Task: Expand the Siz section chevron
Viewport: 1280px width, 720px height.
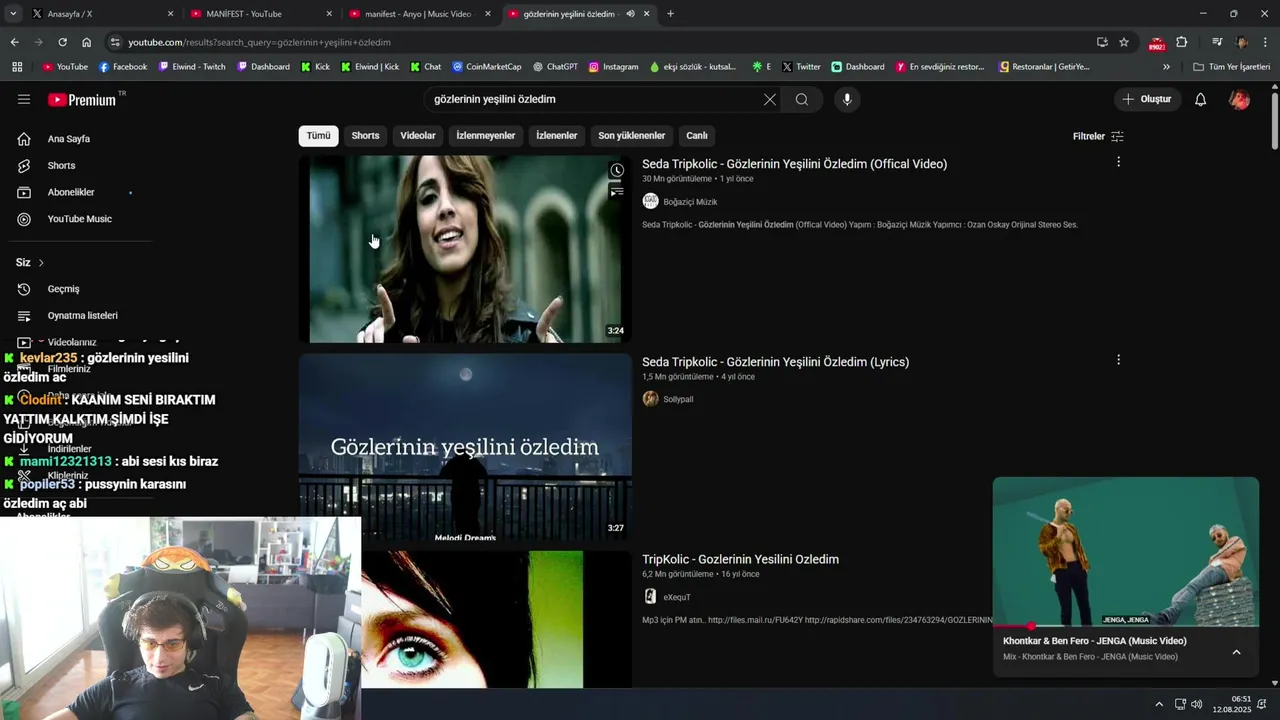Action: pos(41,263)
